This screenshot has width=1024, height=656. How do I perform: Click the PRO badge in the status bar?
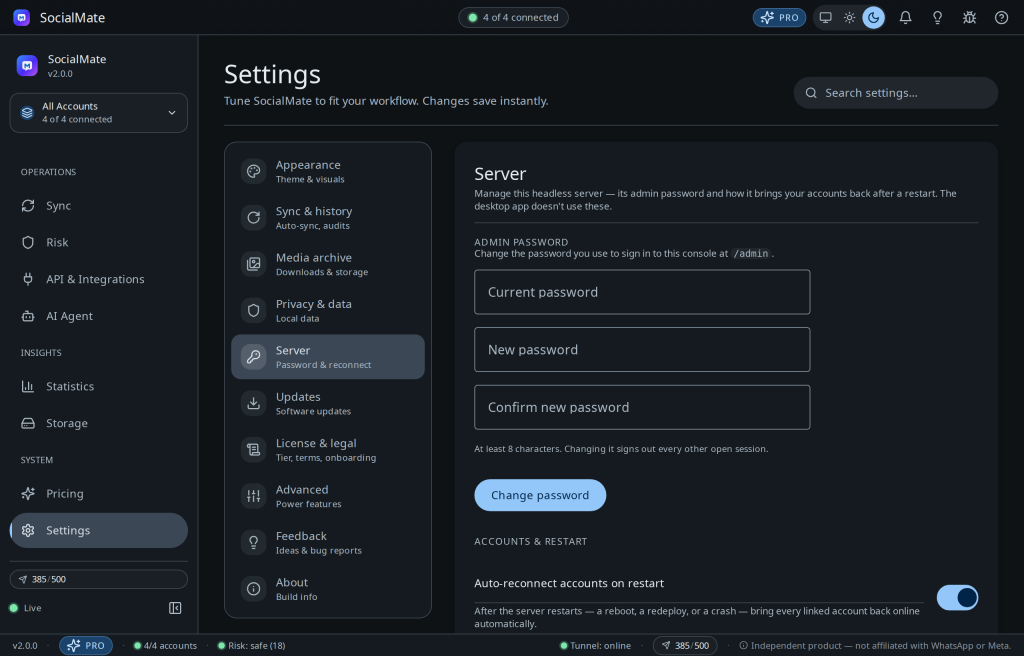pos(86,646)
